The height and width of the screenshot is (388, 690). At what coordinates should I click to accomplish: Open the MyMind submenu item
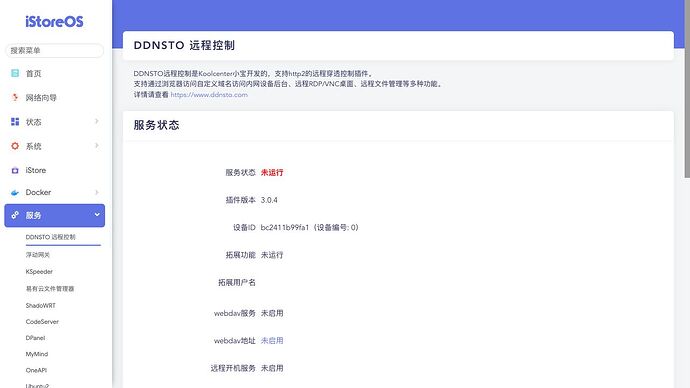tap(37, 354)
